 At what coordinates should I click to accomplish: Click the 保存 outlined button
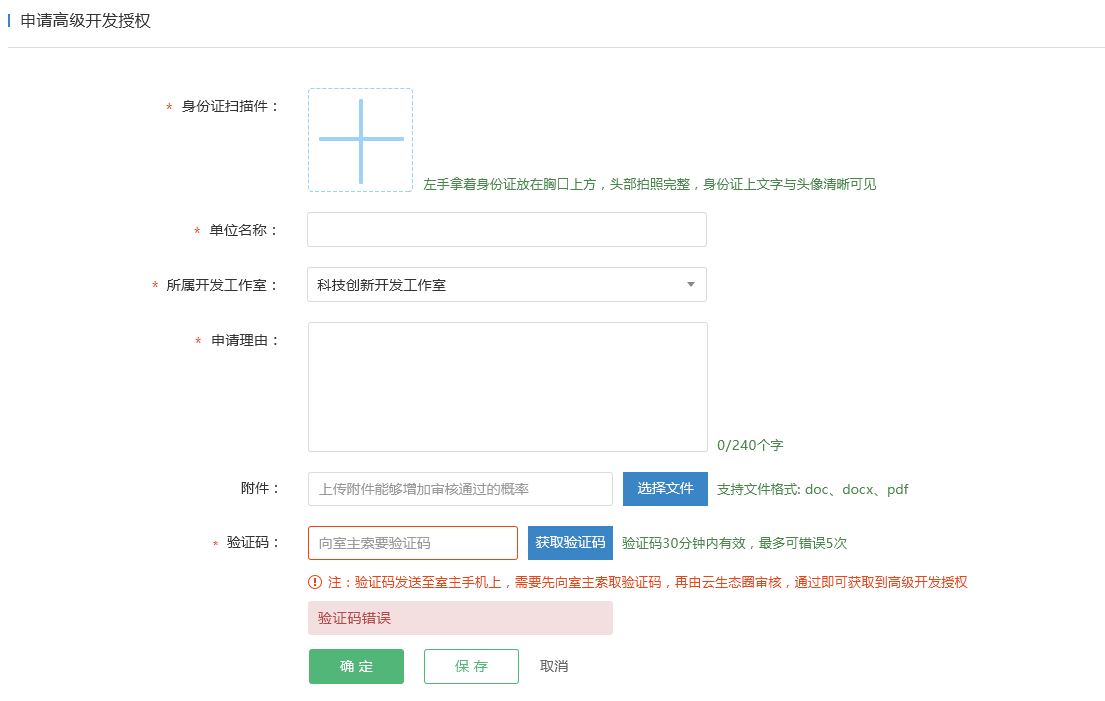471,667
